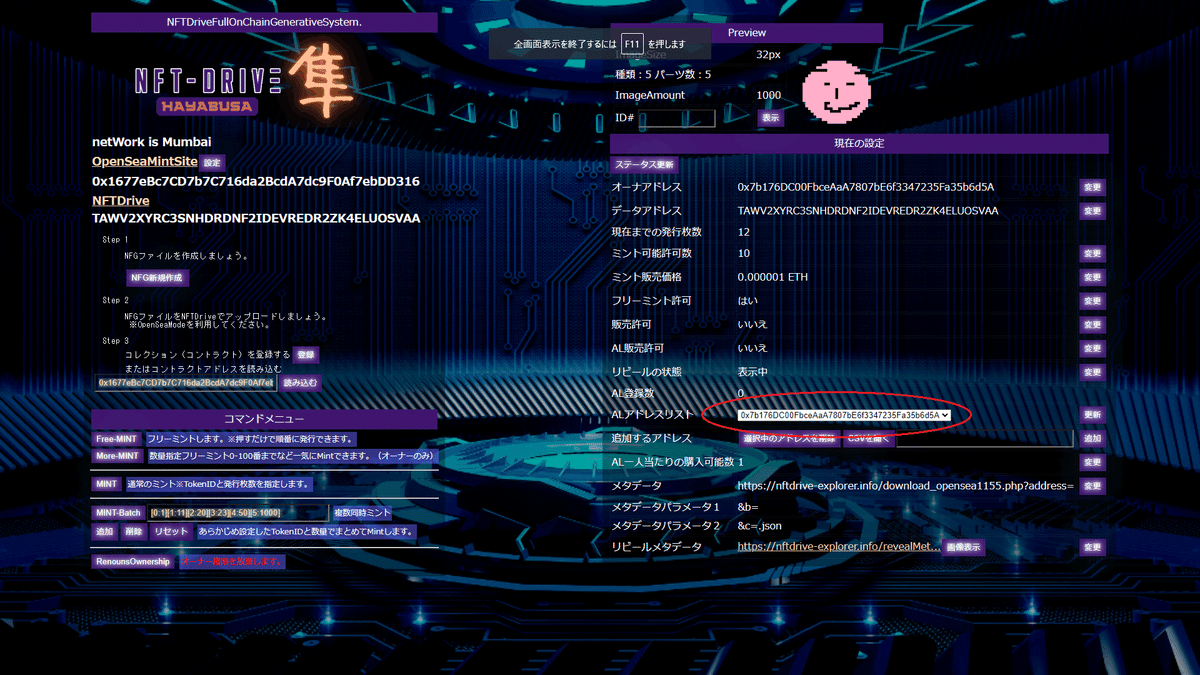Click the ステータス更新 button
This screenshot has width=1200, height=675.
644,164
